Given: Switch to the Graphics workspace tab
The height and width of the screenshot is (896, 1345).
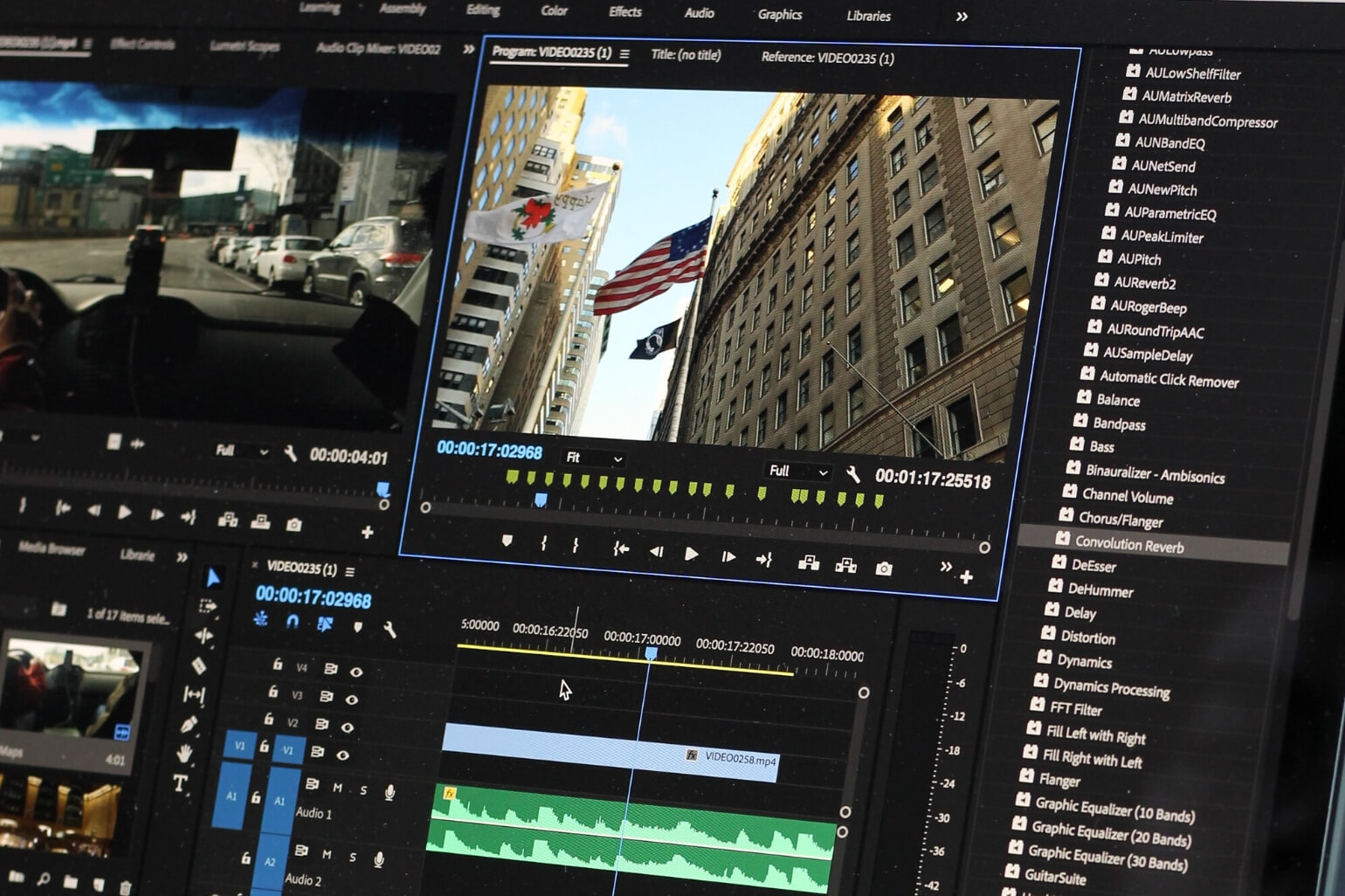Looking at the screenshot, I should (x=780, y=14).
